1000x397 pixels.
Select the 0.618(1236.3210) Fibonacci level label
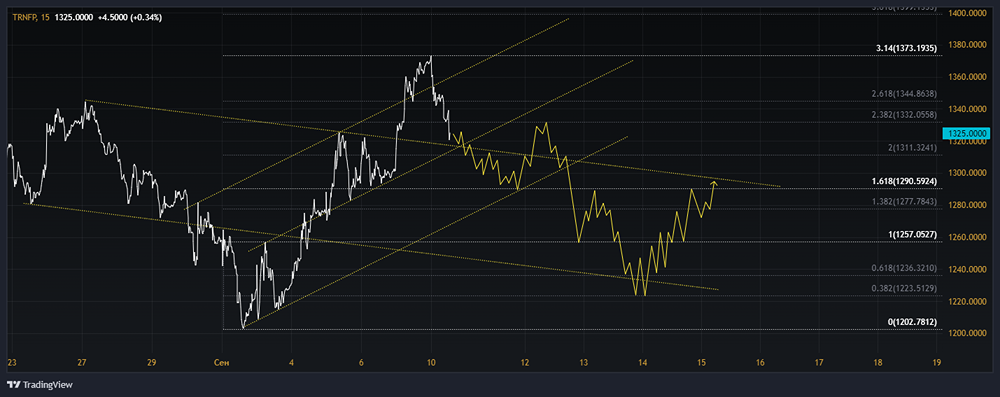(x=904, y=268)
